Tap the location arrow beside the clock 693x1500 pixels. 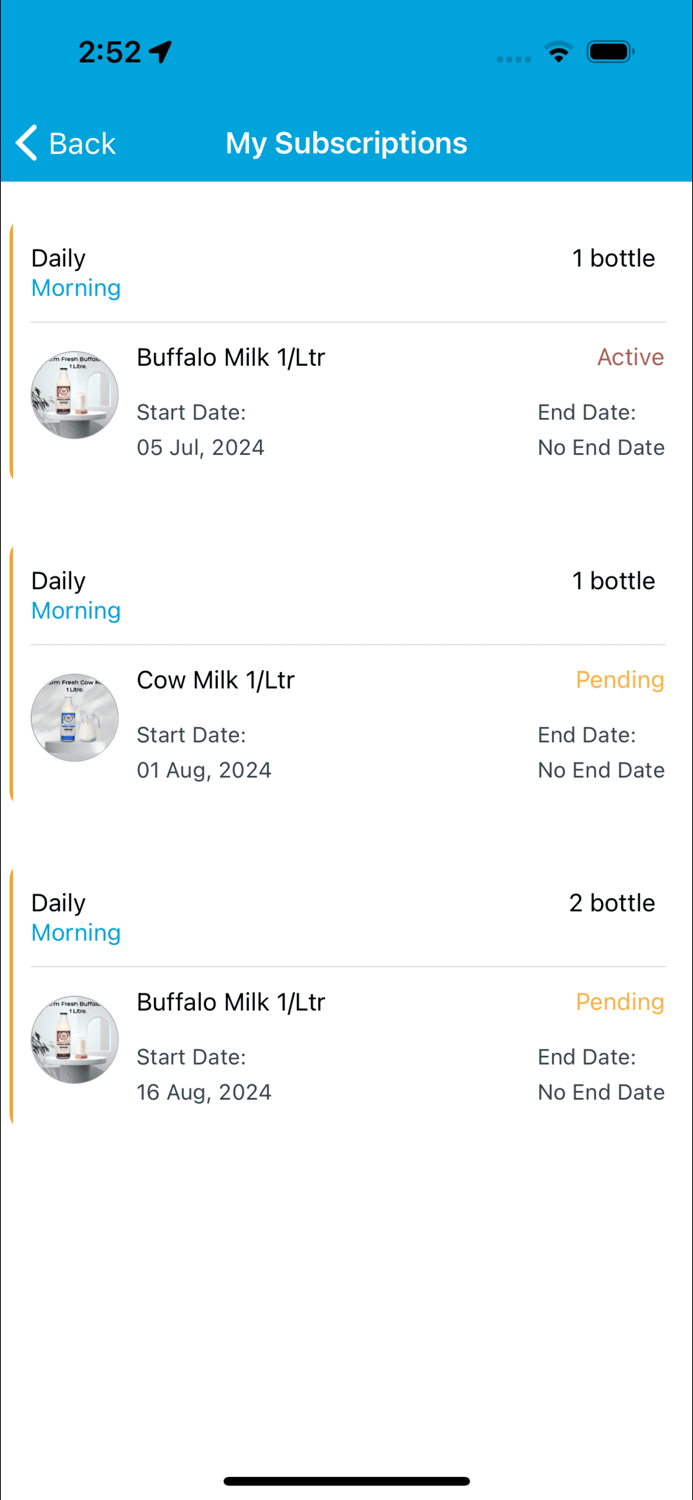pos(161,49)
